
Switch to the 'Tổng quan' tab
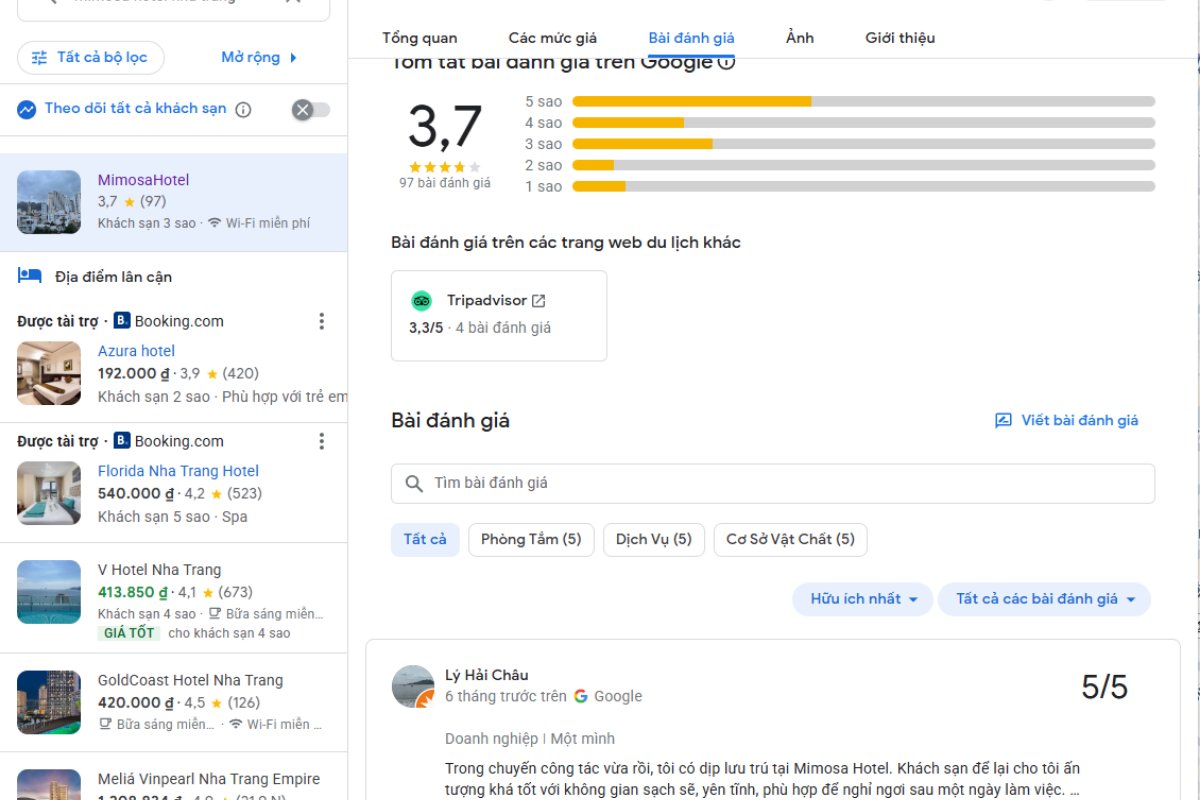coord(418,37)
